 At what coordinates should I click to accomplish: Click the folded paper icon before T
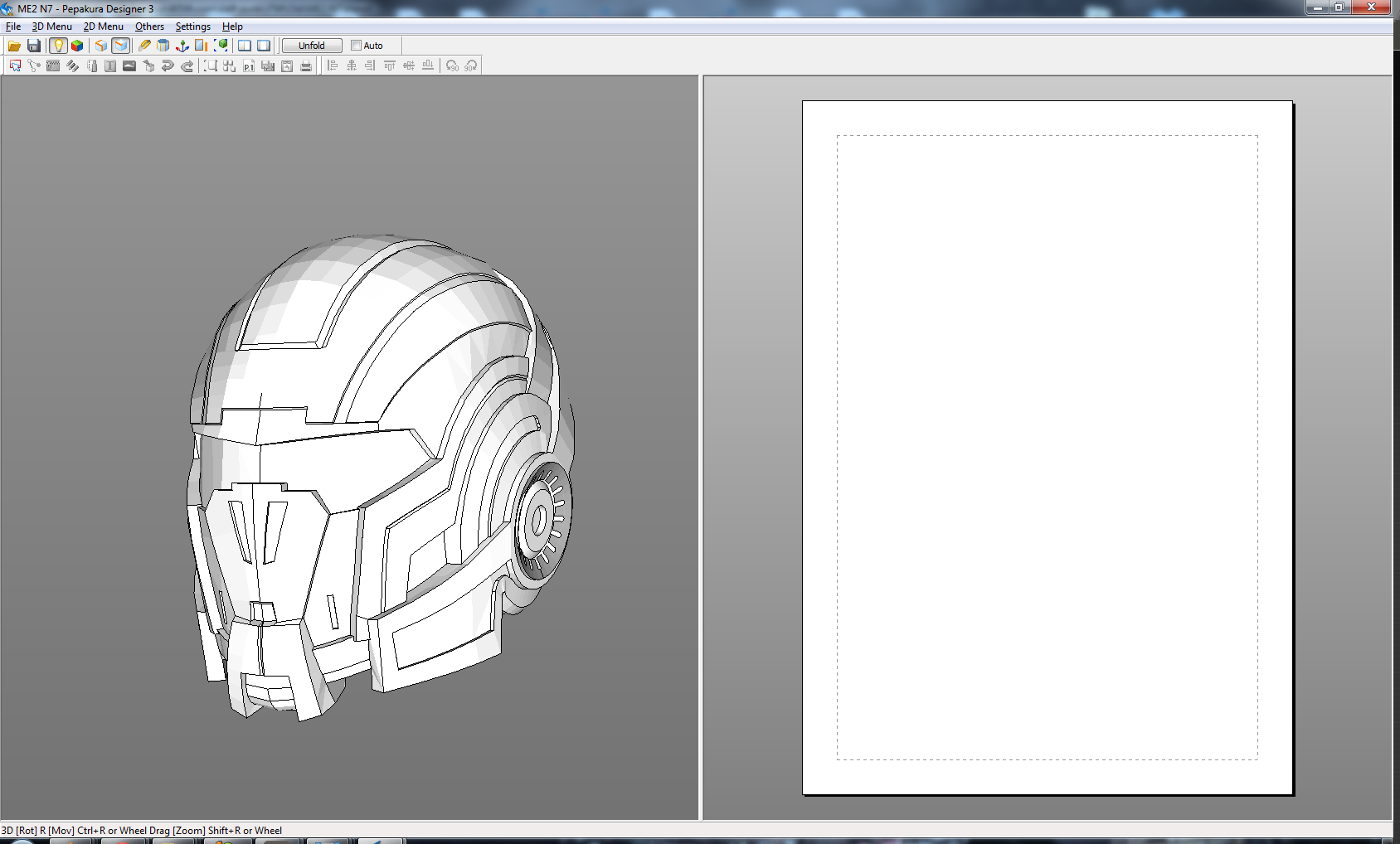coord(91,65)
